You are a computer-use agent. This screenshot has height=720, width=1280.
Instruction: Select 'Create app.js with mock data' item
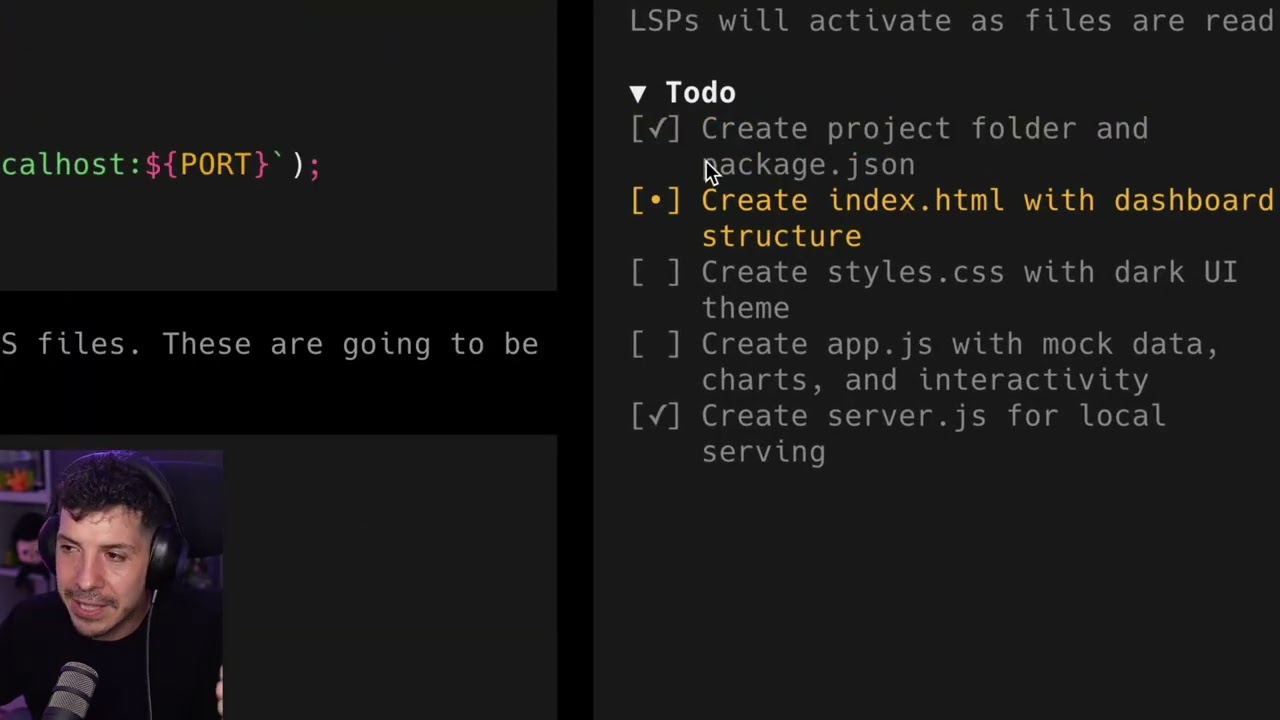[960, 344]
